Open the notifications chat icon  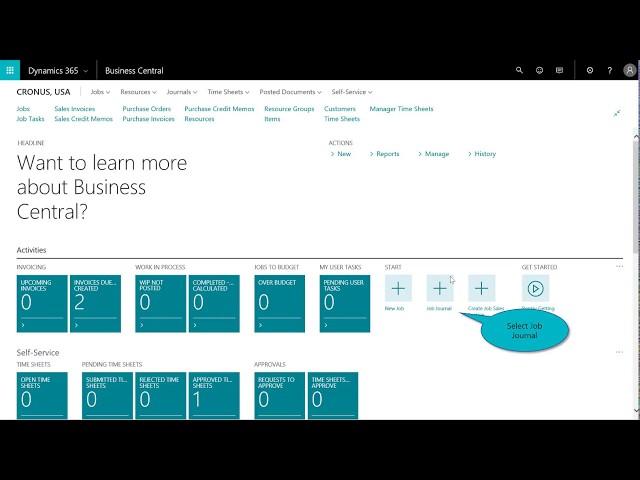click(560, 70)
